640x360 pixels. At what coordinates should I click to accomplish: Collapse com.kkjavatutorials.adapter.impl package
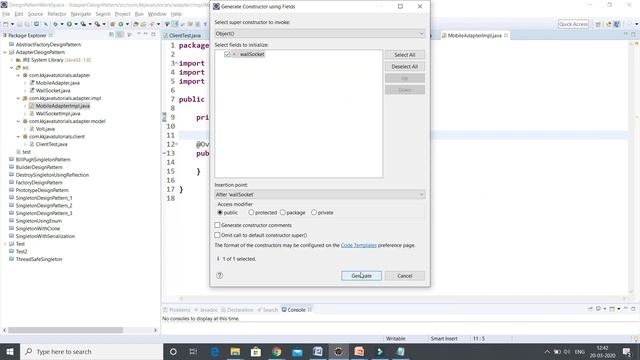(x=18, y=98)
